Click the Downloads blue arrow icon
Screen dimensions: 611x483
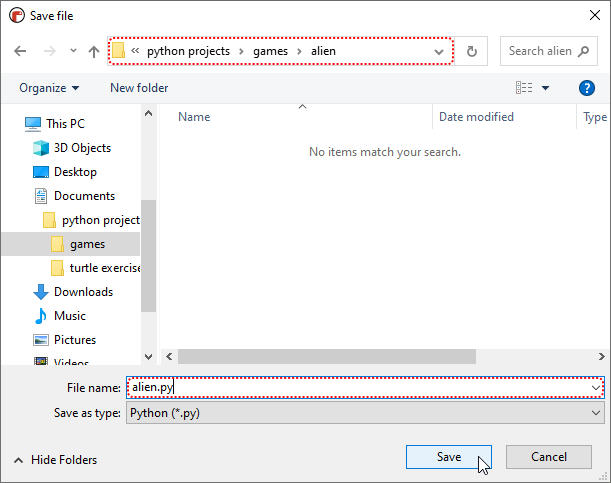click(41, 292)
